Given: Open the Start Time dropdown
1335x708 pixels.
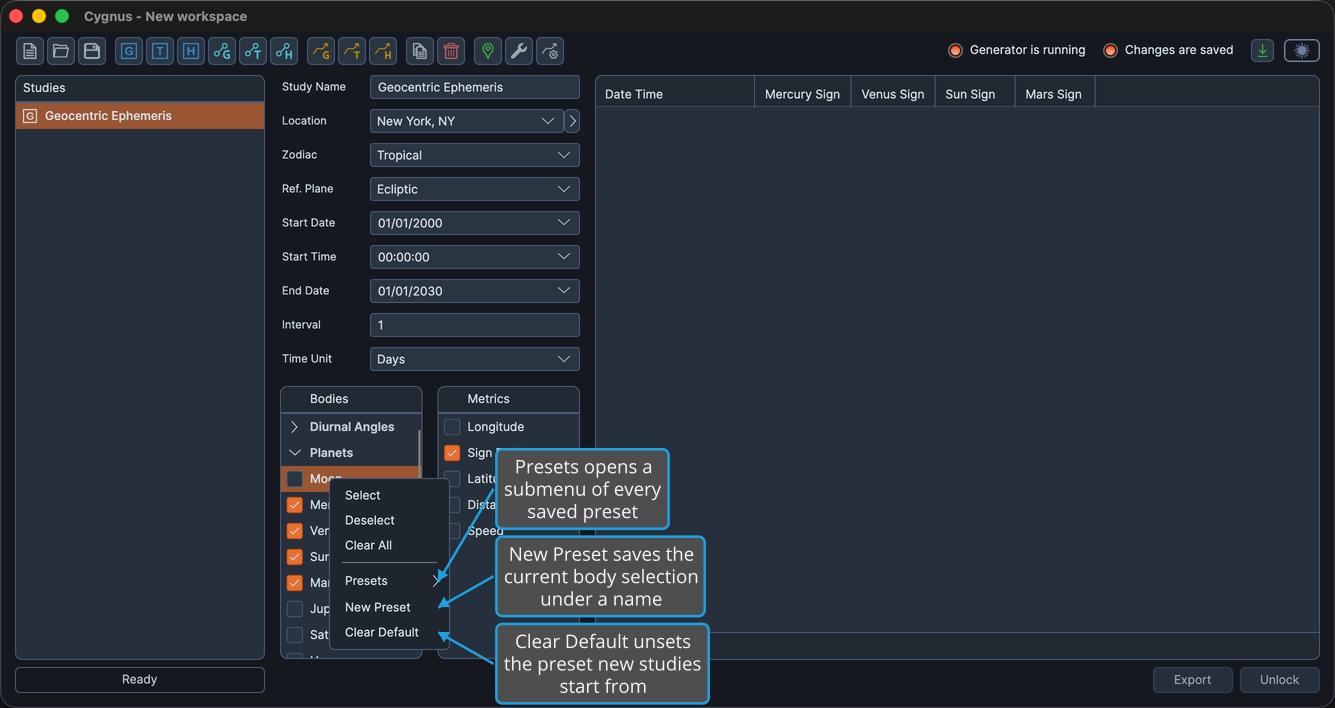Looking at the screenshot, I should (x=475, y=257).
